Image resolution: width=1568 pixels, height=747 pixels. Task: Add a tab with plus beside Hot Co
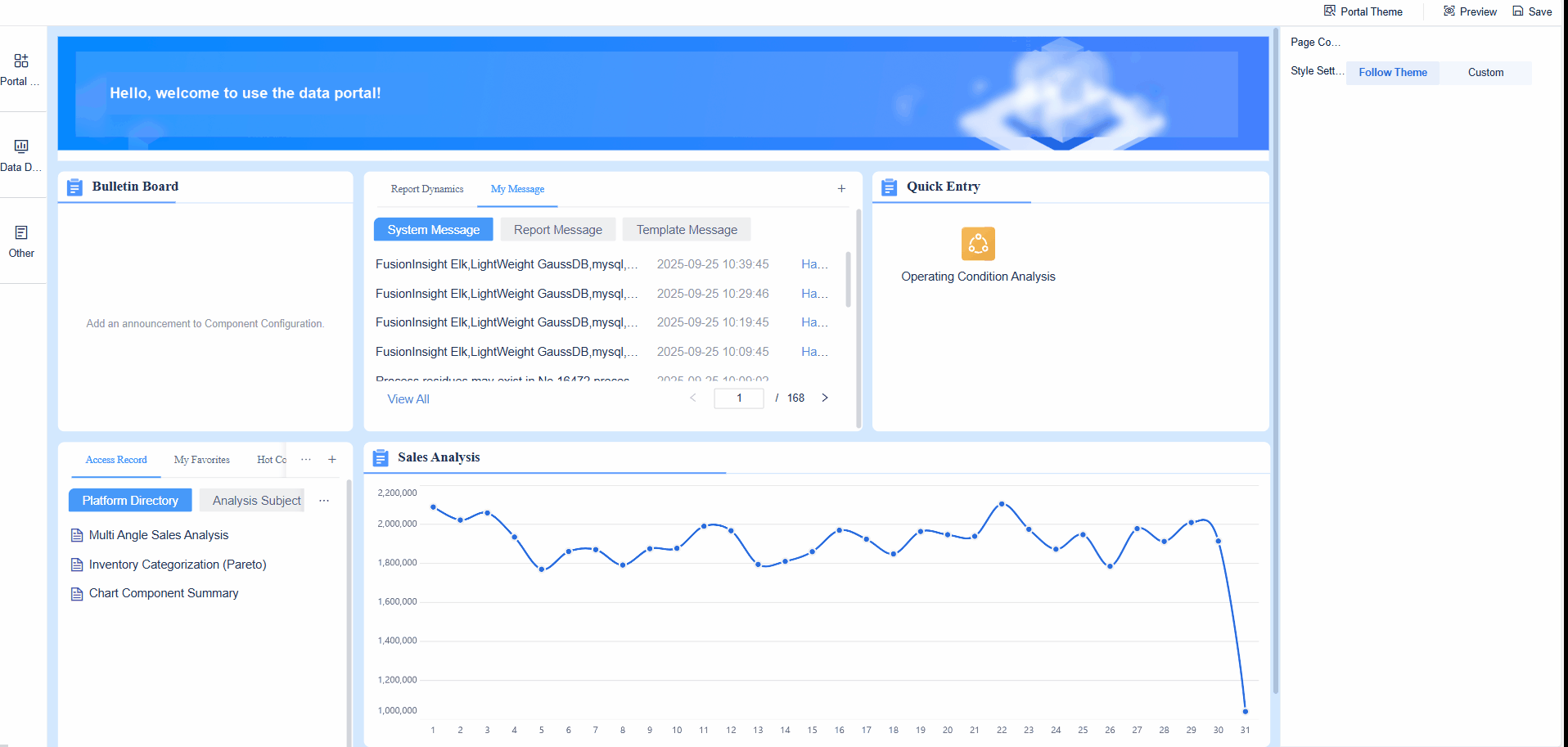(332, 460)
